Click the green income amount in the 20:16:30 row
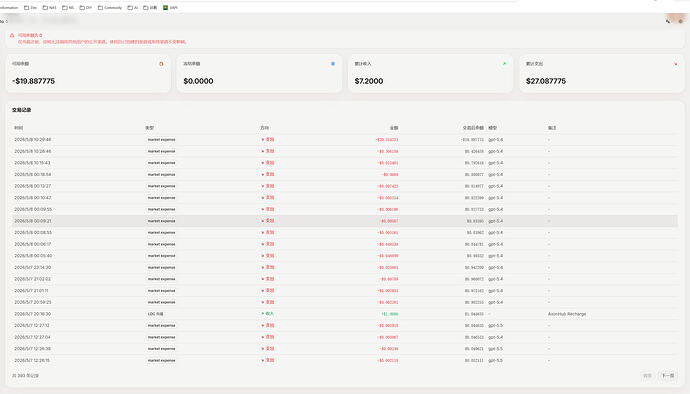Viewport: 690px width, 394px height. coord(389,314)
